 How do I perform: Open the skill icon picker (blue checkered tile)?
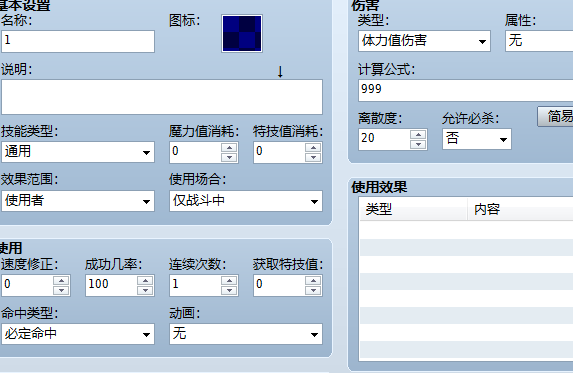pos(242,33)
